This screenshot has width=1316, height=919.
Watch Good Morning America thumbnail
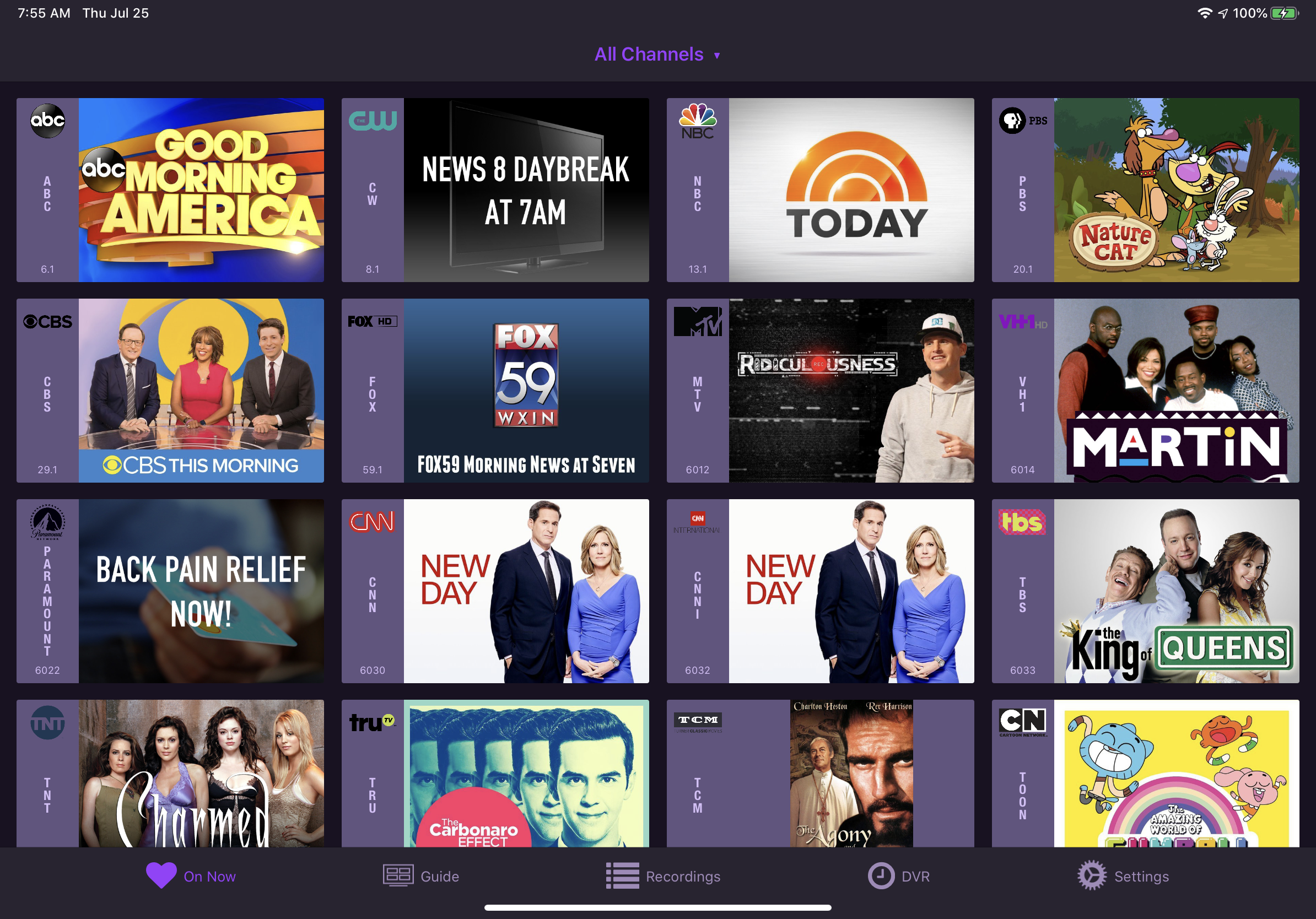pyautogui.click(x=201, y=190)
